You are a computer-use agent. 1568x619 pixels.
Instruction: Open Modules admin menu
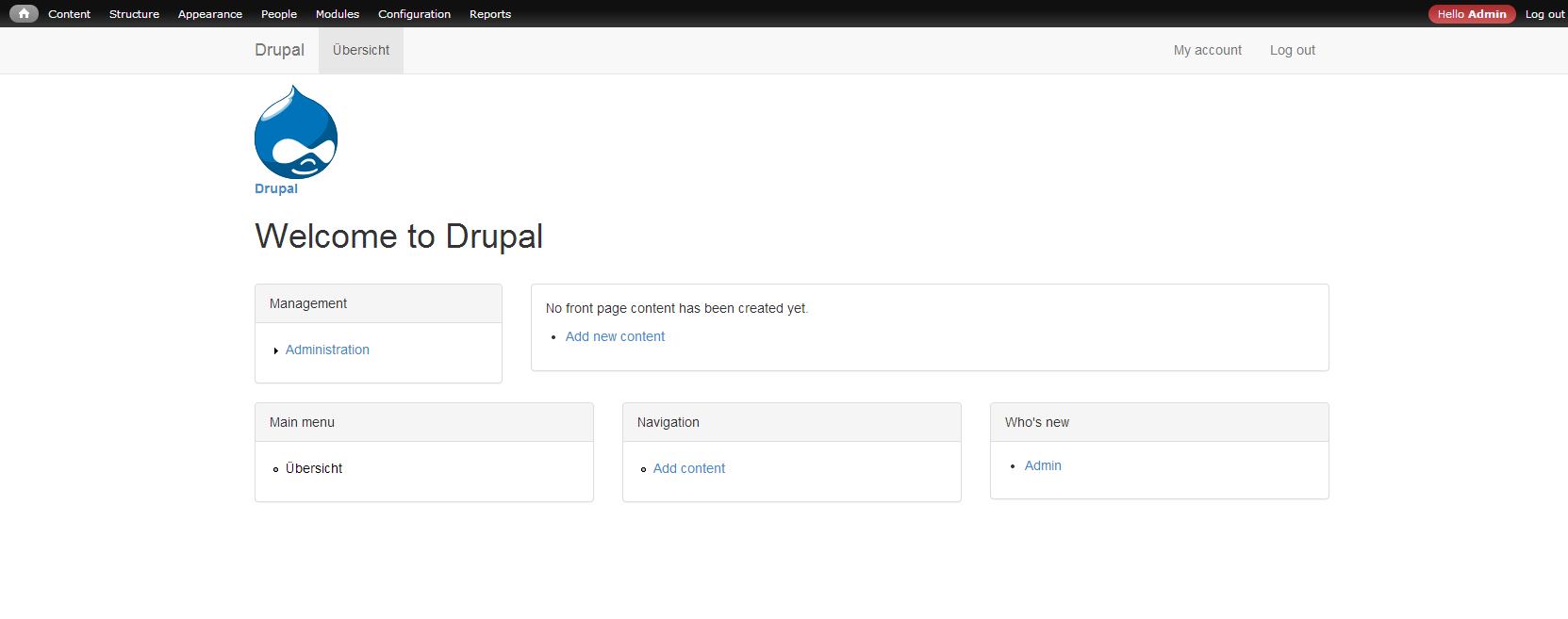[x=338, y=14]
